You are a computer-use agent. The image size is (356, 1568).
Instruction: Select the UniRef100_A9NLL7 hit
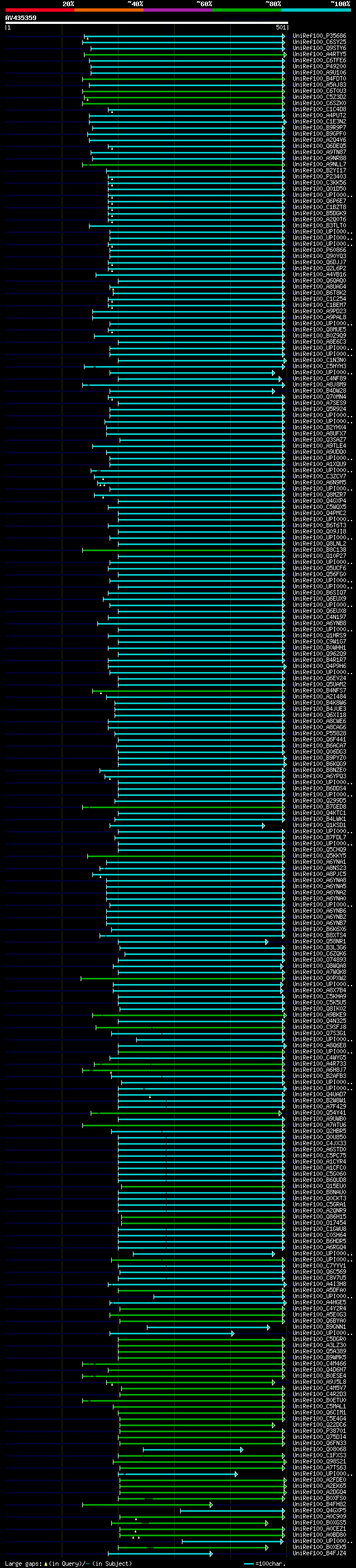319,164
